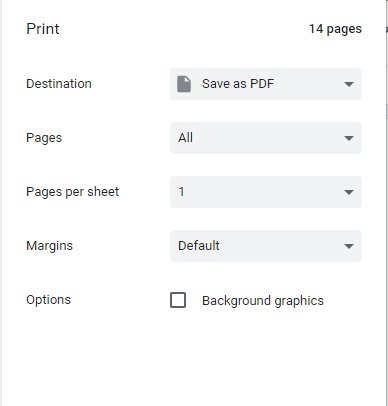Click the Pages per sheet label
Screen dimensions: 388x406
click(72, 192)
